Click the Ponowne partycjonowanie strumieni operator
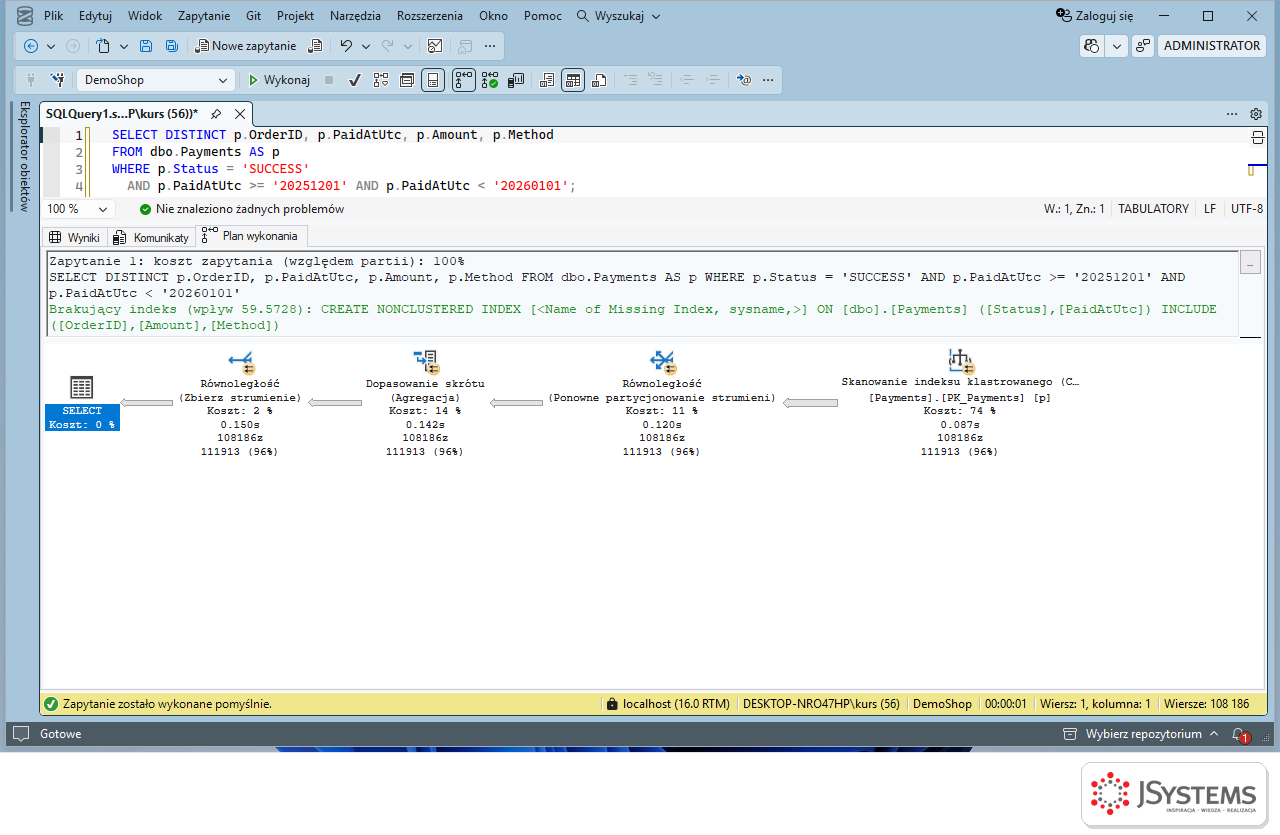The height and width of the screenshot is (835, 1280). [x=661, y=403]
